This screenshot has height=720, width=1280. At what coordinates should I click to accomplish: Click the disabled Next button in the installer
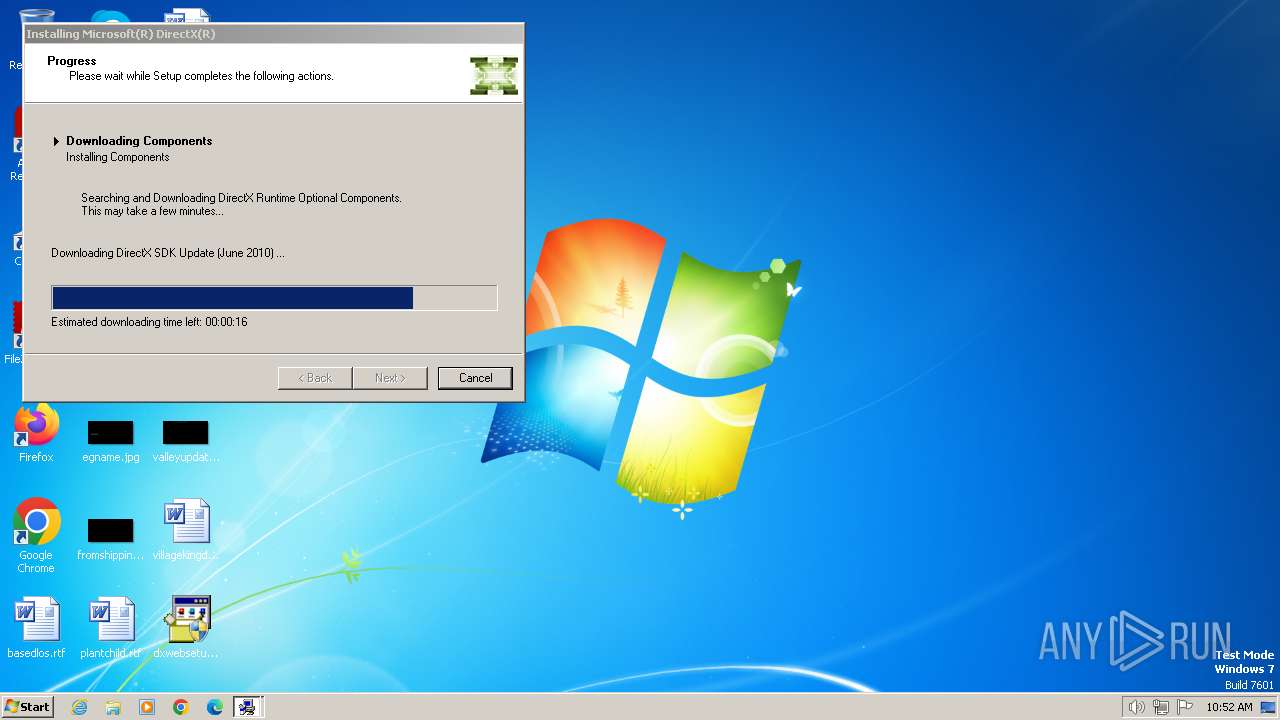click(390, 378)
